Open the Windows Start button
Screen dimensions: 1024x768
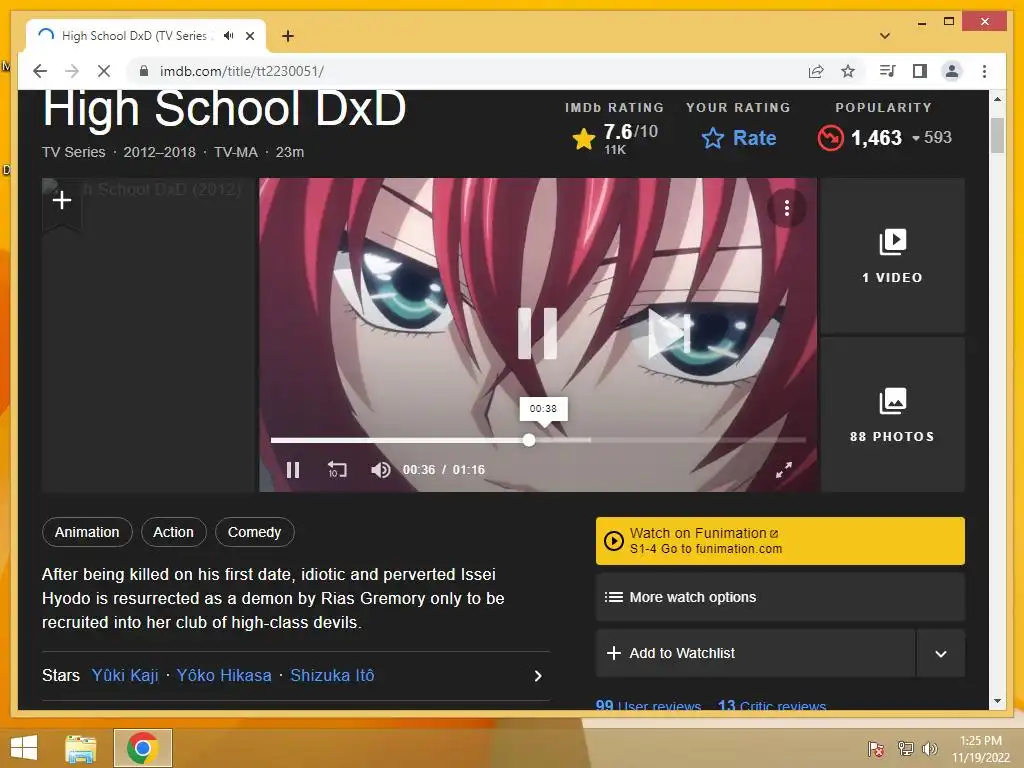click(24, 748)
